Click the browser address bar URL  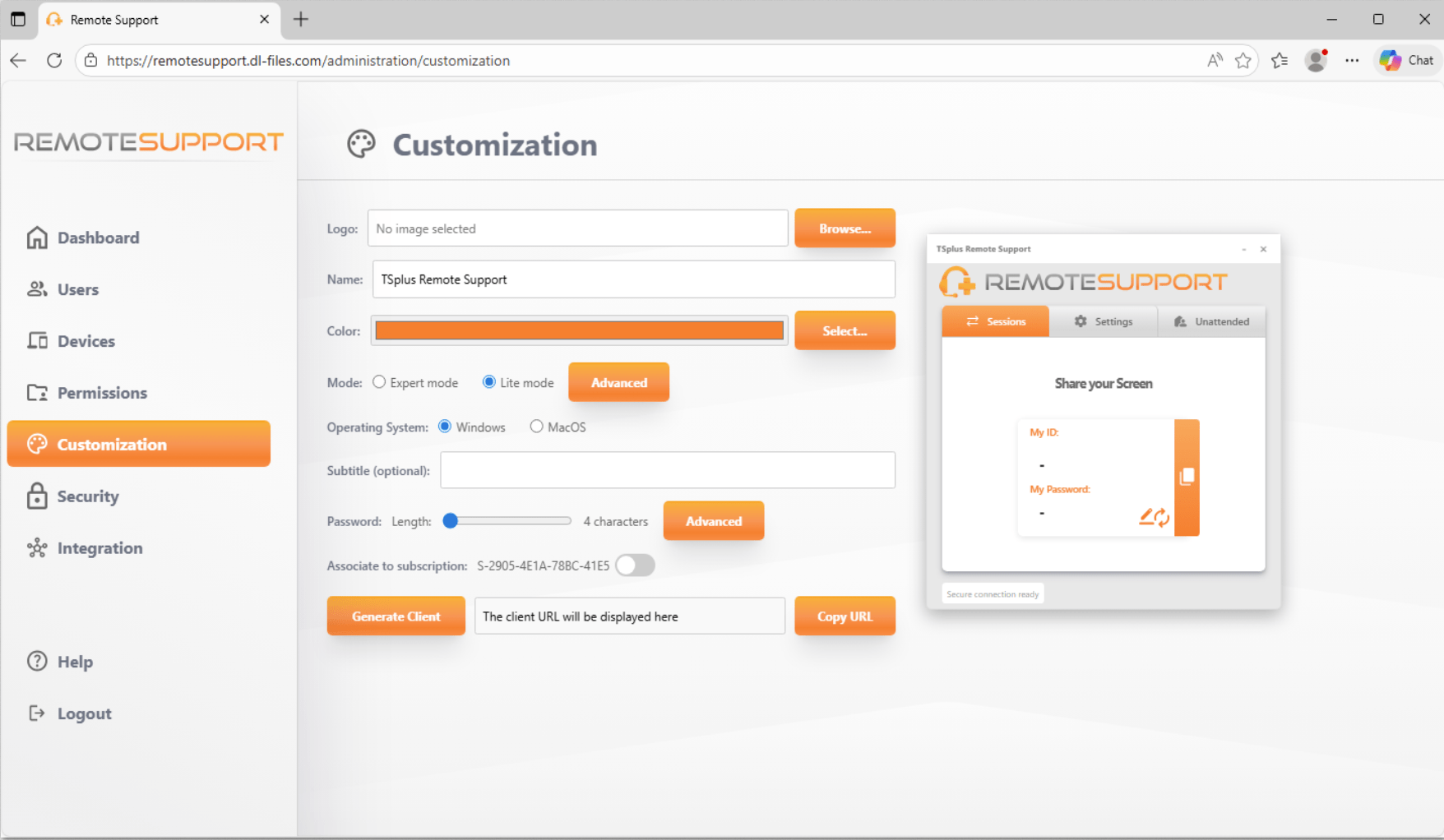pyautogui.click(x=308, y=61)
